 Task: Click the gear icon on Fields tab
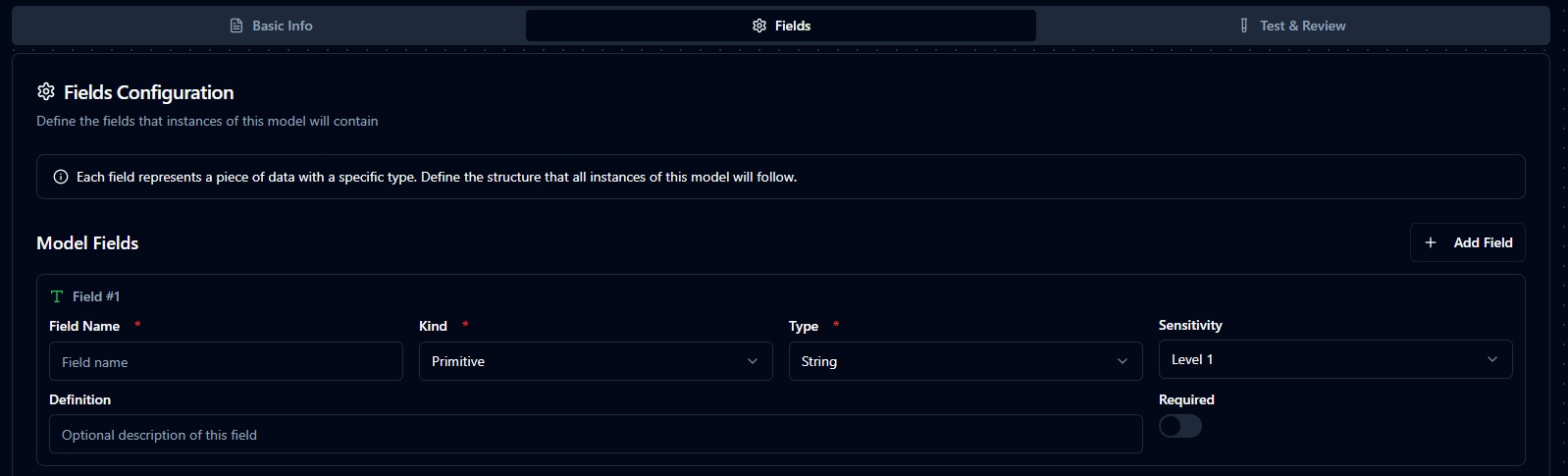(759, 26)
